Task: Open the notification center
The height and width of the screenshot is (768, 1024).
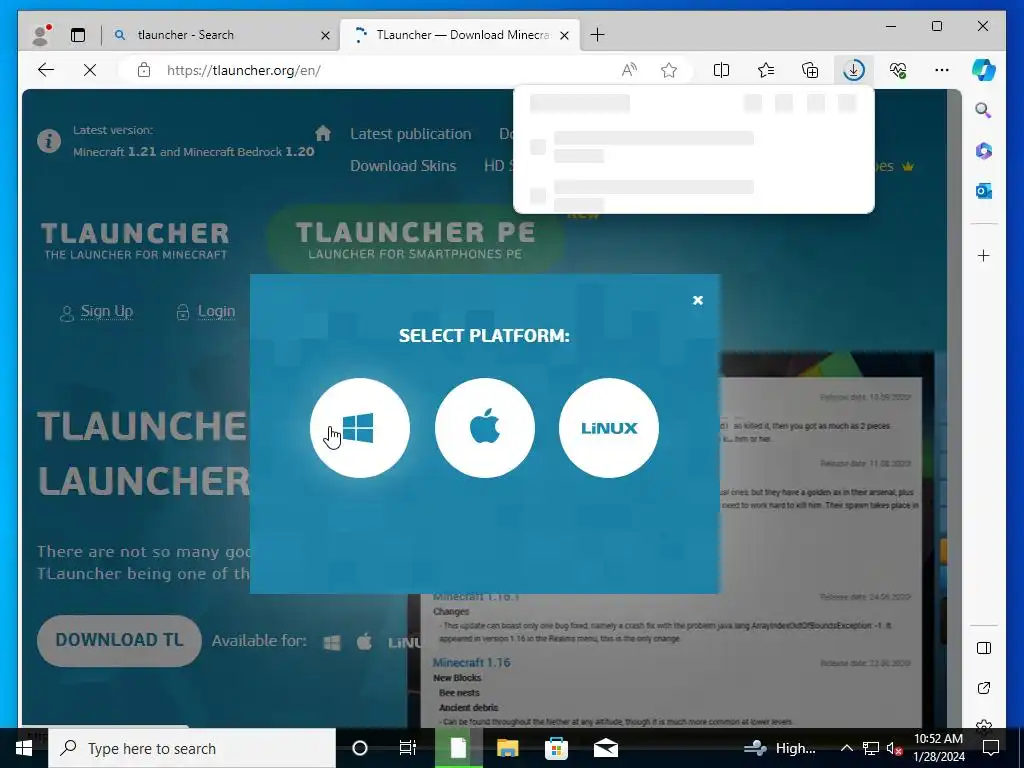Action: tap(991, 748)
